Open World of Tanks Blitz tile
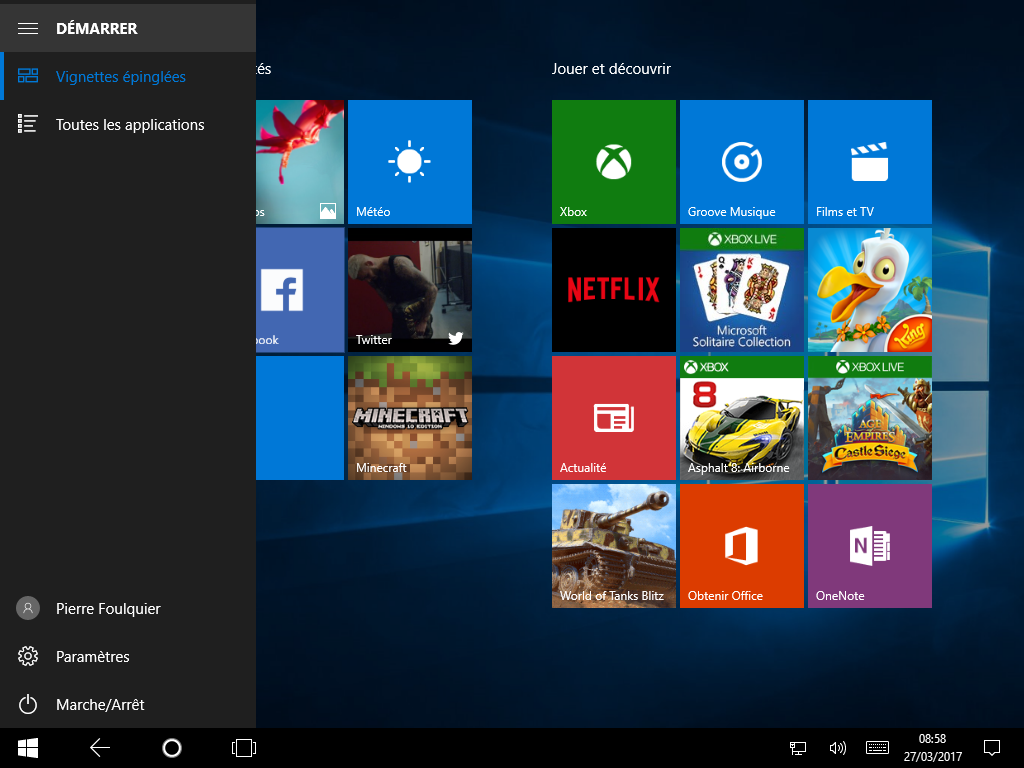Image resolution: width=1024 pixels, height=768 pixels. point(613,546)
